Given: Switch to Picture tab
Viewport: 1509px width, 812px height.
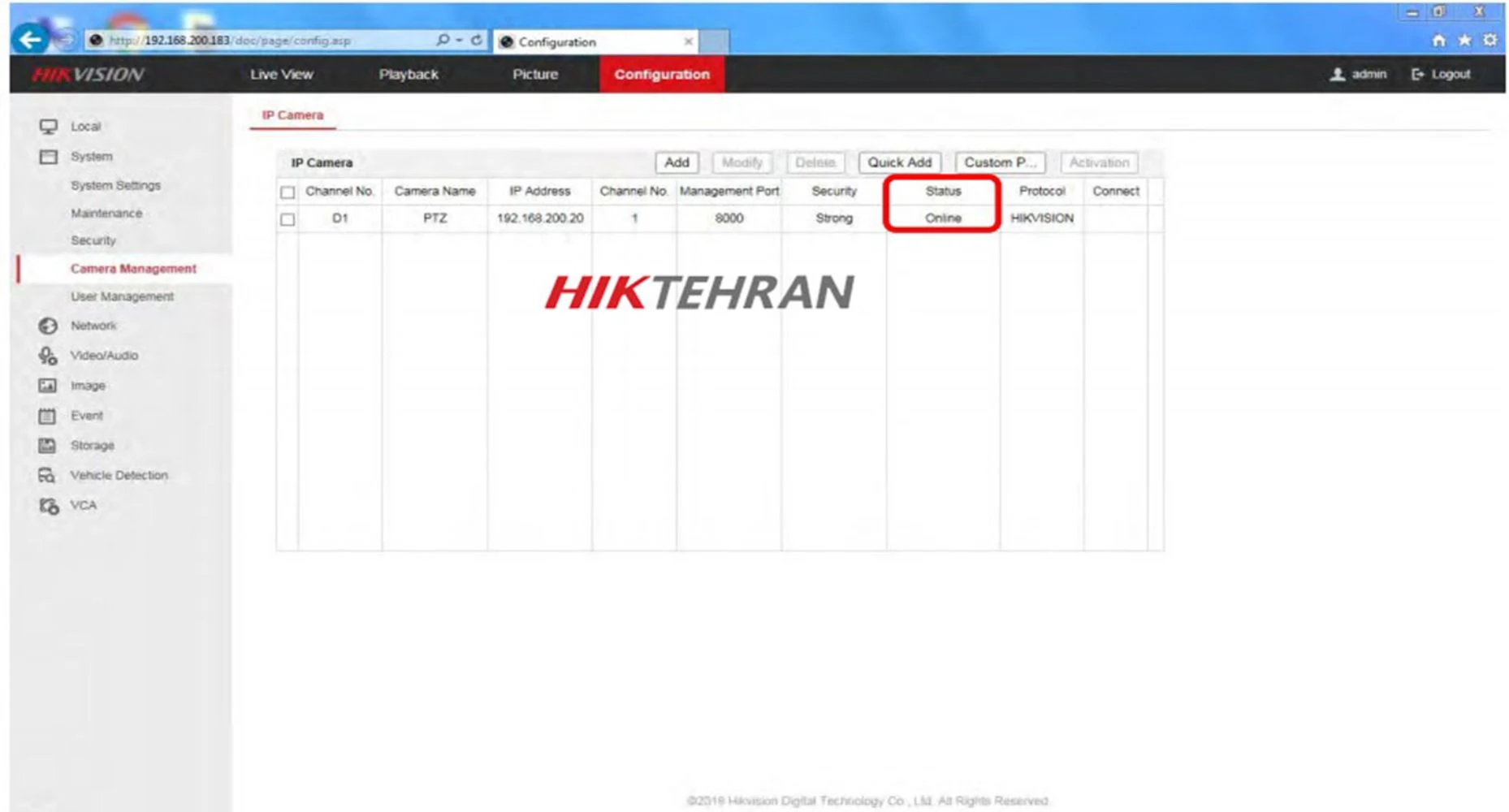Looking at the screenshot, I should pyautogui.click(x=535, y=75).
